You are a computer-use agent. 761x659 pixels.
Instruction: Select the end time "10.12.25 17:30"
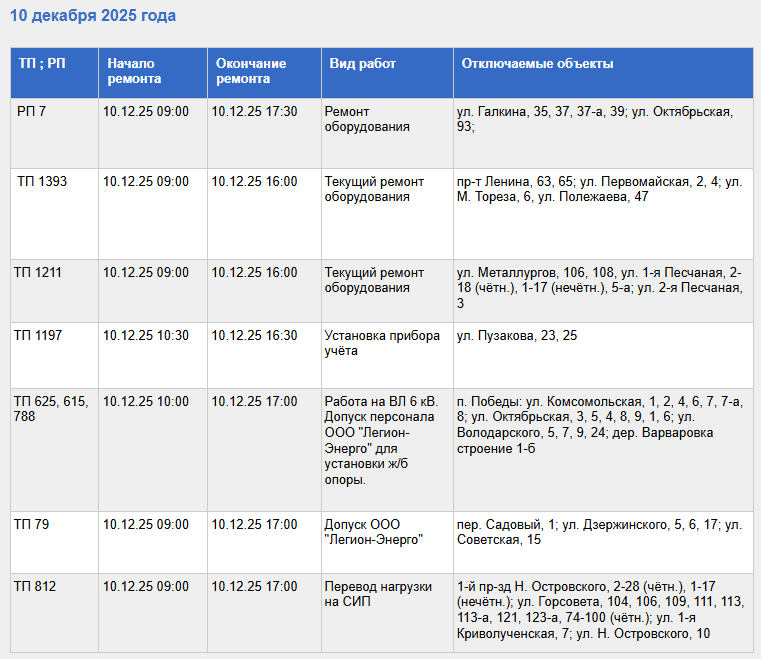click(254, 112)
